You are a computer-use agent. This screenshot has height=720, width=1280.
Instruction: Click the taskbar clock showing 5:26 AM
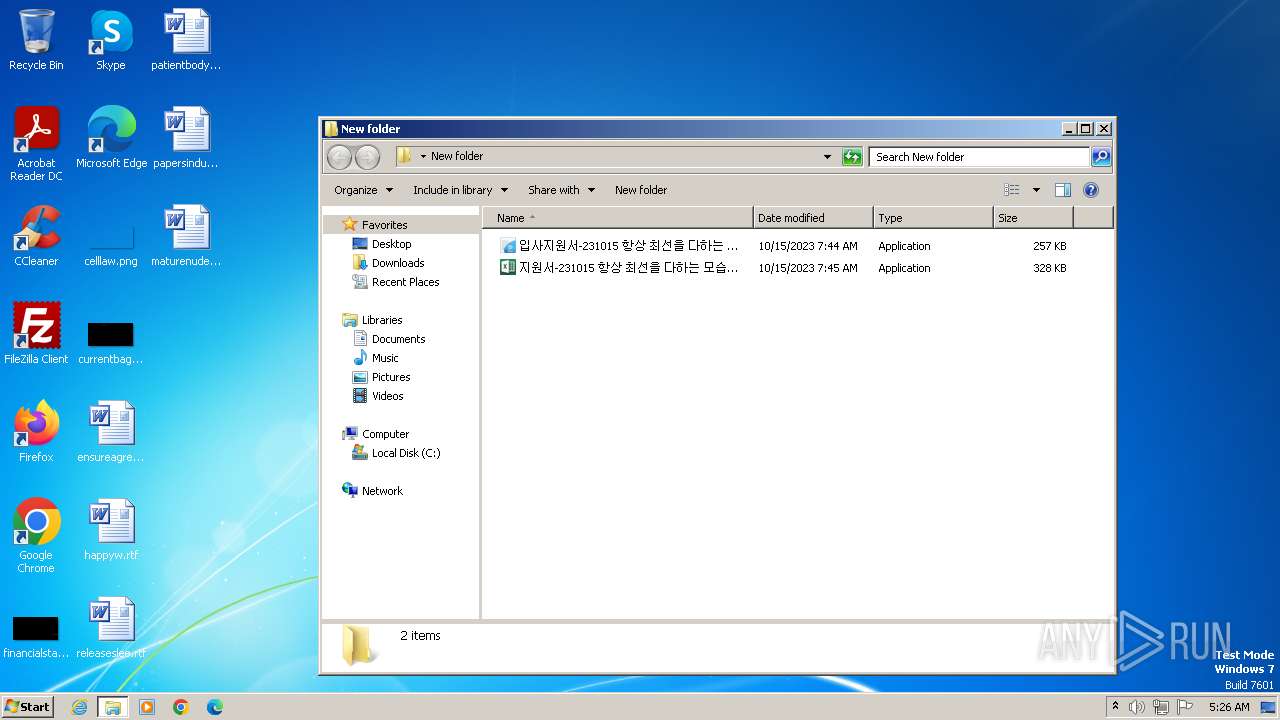1228,707
